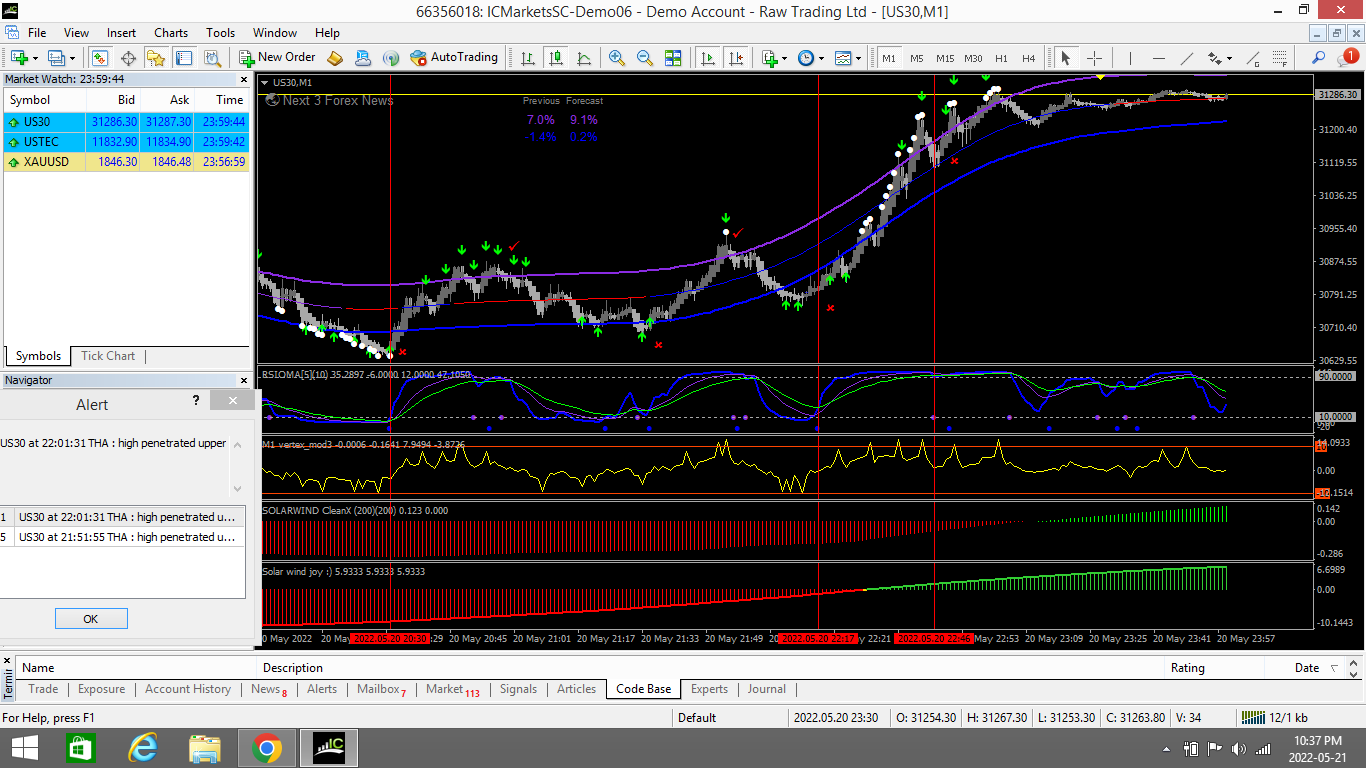The height and width of the screenshot is (768, 1366).
Task: Switch the chart to candlestick mode
Action: [x=556, y=58]
